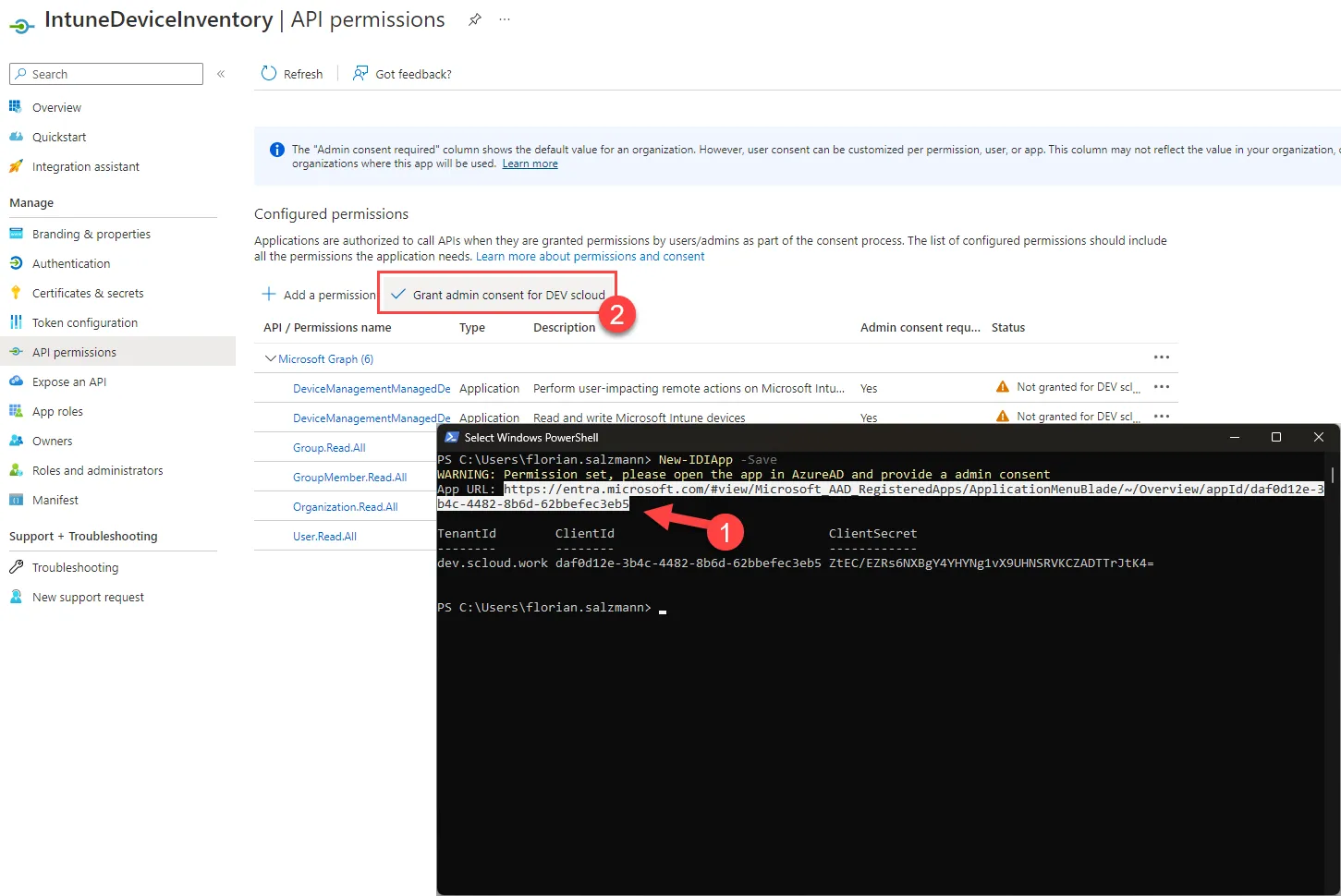
Task: Click the Token configuration bars icon
Action: click(x=16, y=322)
